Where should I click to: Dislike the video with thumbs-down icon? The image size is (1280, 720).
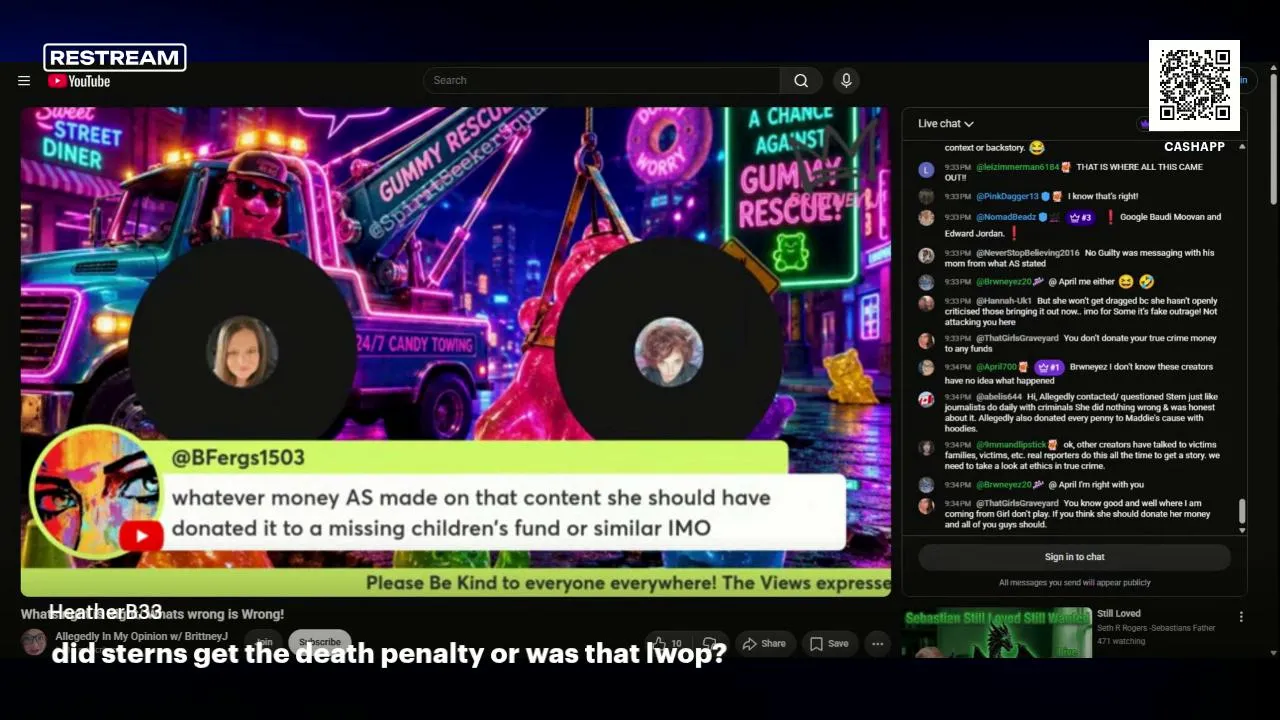click(711, 644)
